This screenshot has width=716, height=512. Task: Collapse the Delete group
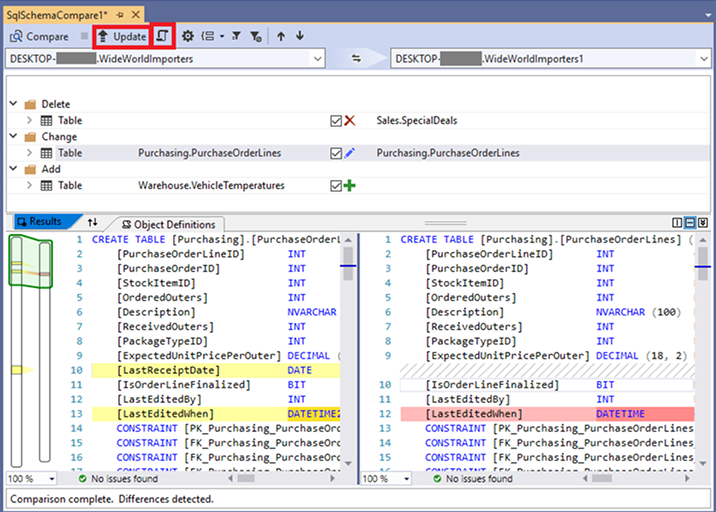pyautogui.click(x=14, y=104)
